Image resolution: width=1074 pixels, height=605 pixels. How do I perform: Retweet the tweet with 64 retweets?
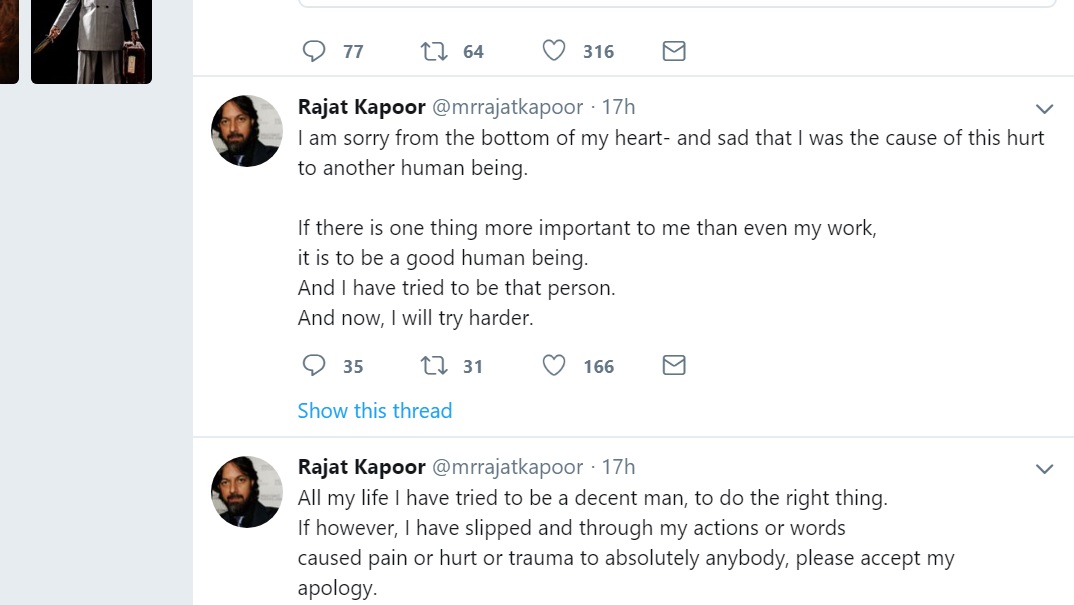(x=434, y=51)
